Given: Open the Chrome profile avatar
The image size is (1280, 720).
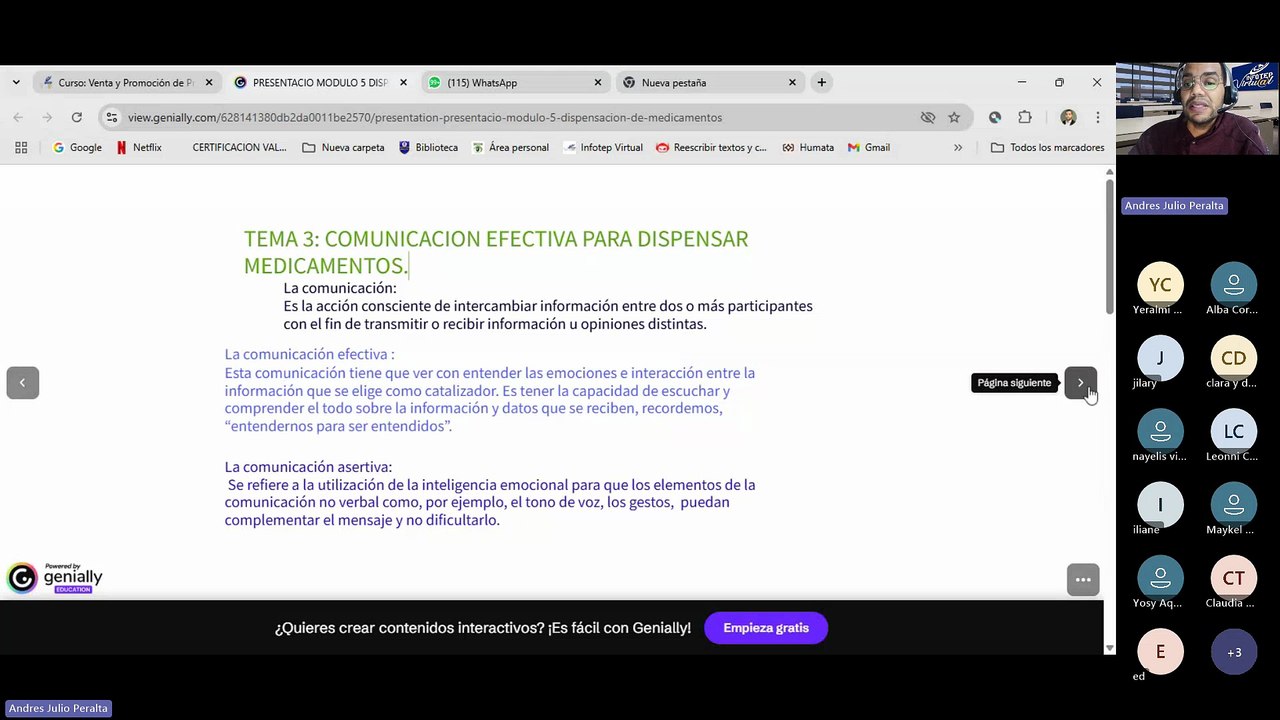Looking at the screenshot, I should (x=1068, y=117).
